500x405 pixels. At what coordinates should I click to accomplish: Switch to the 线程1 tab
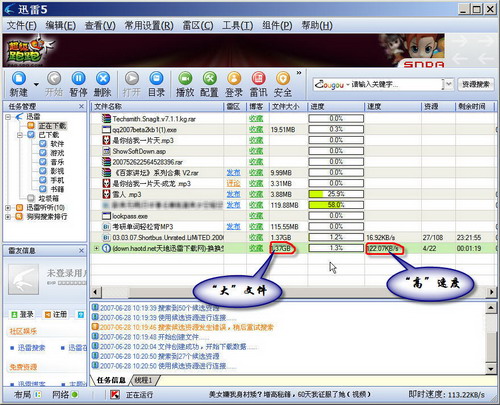coord(143,380)
